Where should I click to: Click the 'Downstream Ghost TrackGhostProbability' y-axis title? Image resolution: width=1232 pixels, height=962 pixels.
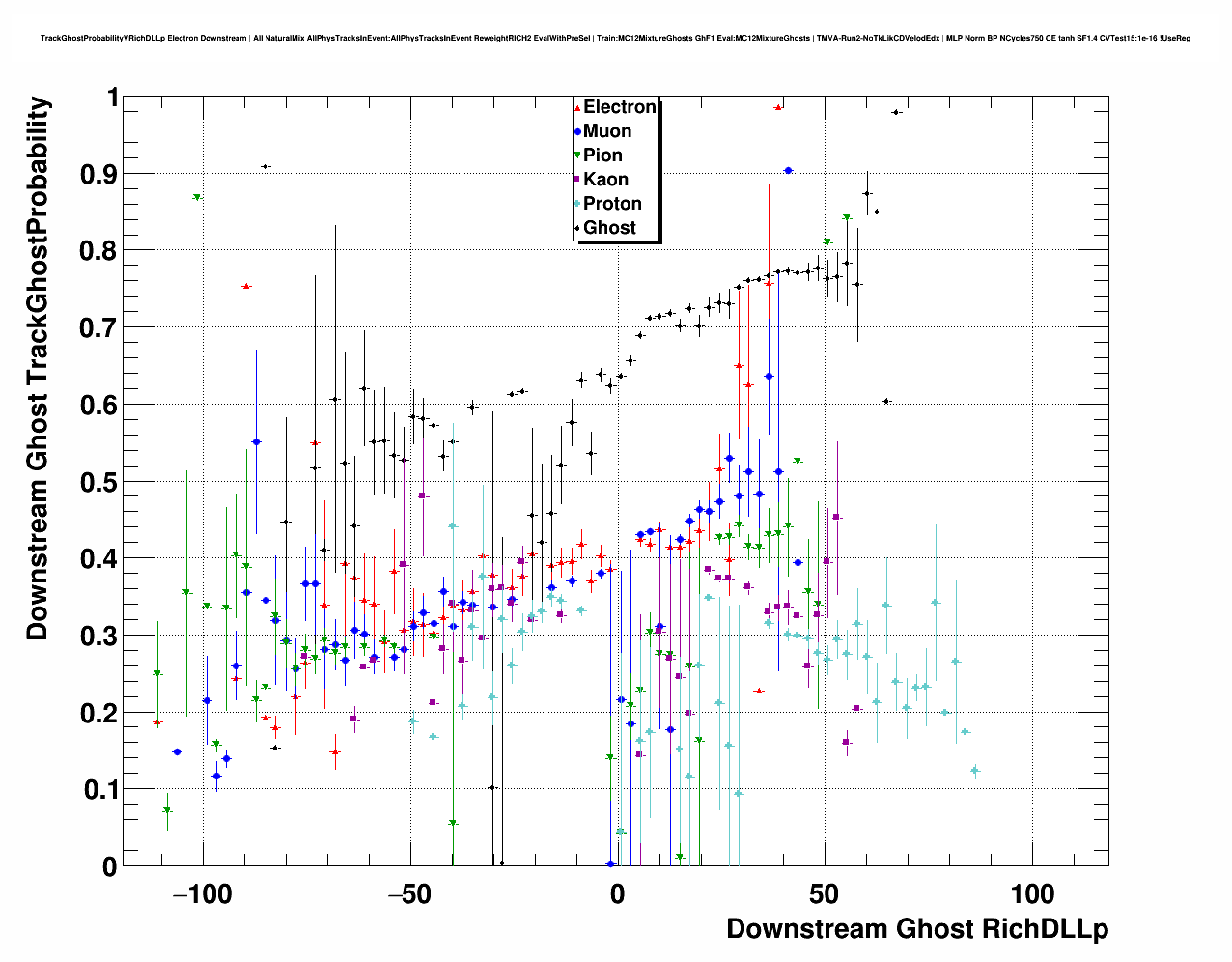(38, 370)
